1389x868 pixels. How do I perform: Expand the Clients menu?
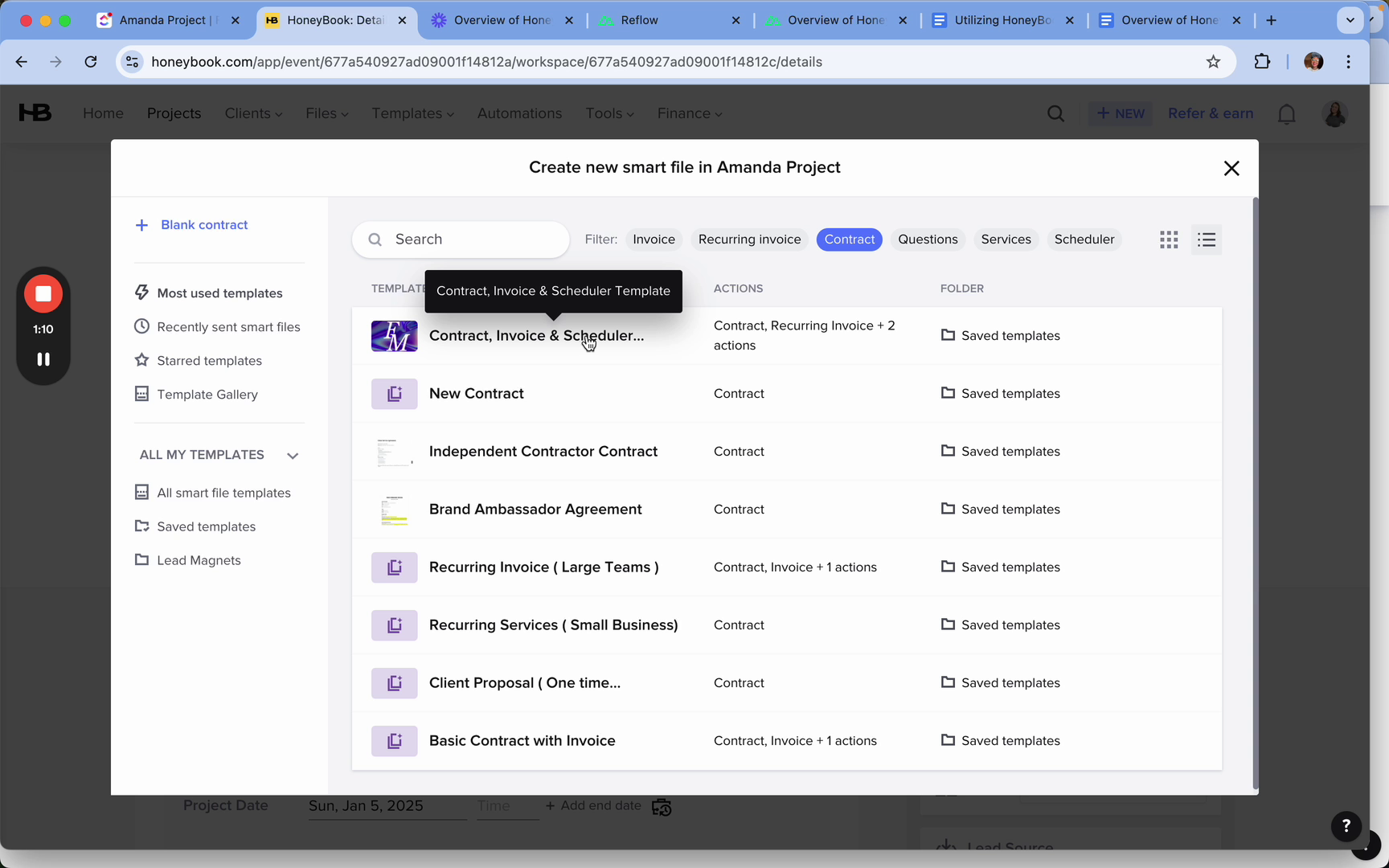pyautogui.click(x=253, y=113)
